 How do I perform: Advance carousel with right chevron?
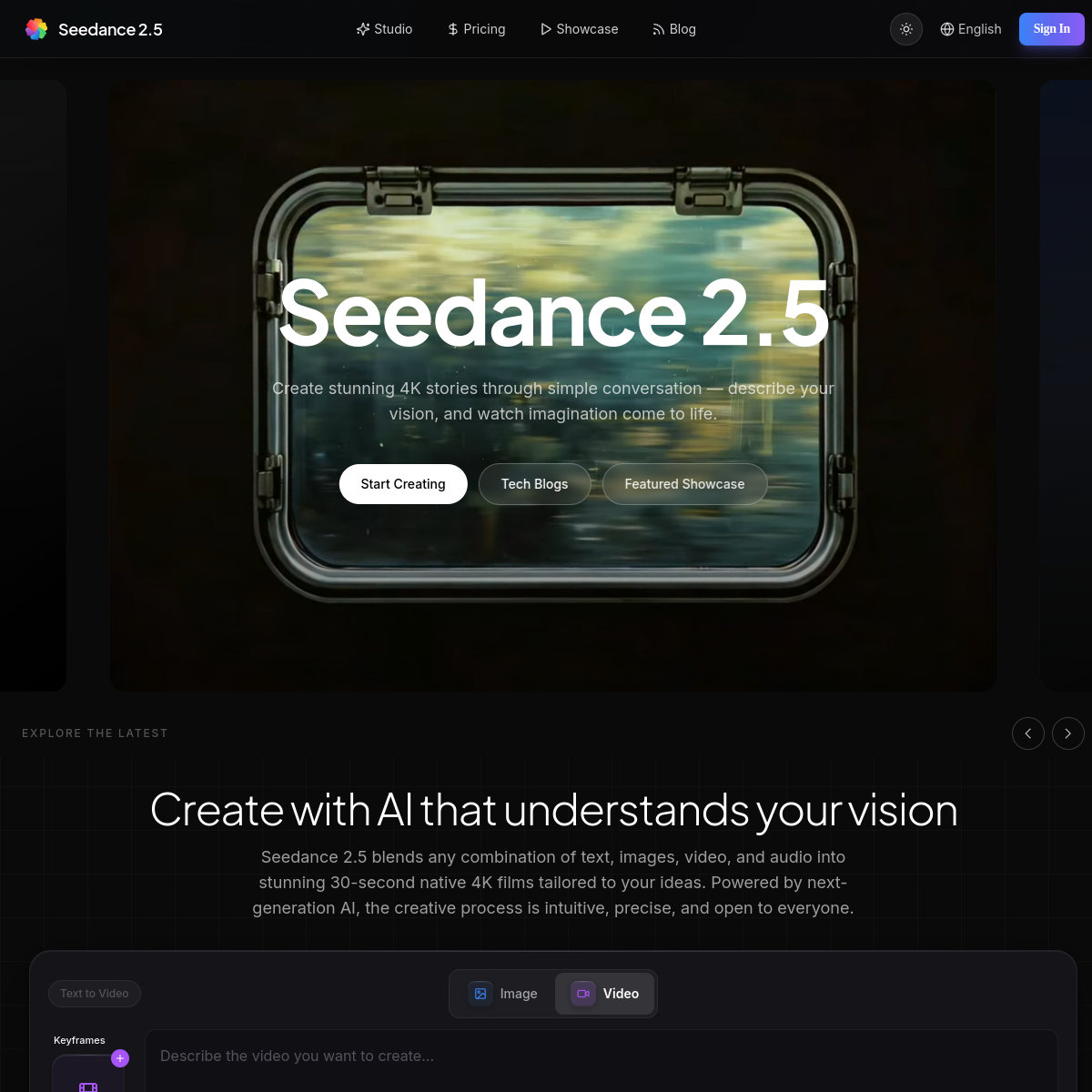coord(1068,733)
